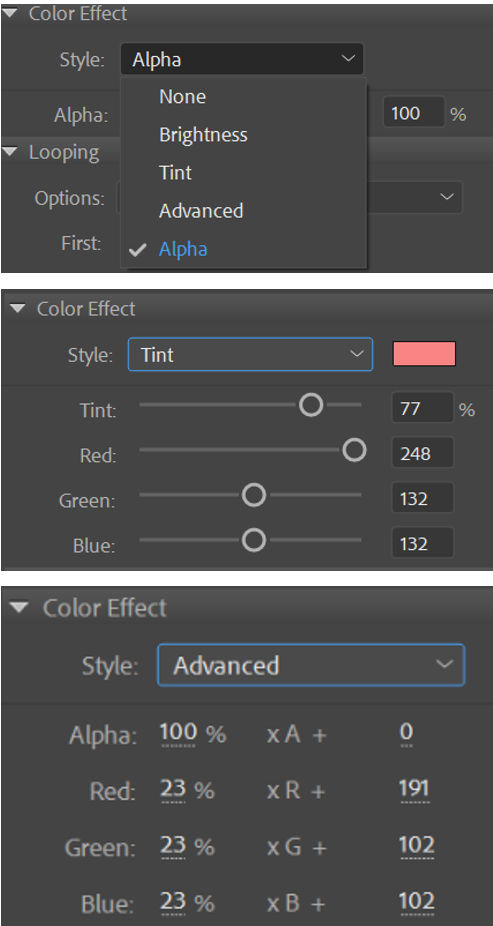
Task: Click the Alpha percentage field showing 100
Action: 413,113
